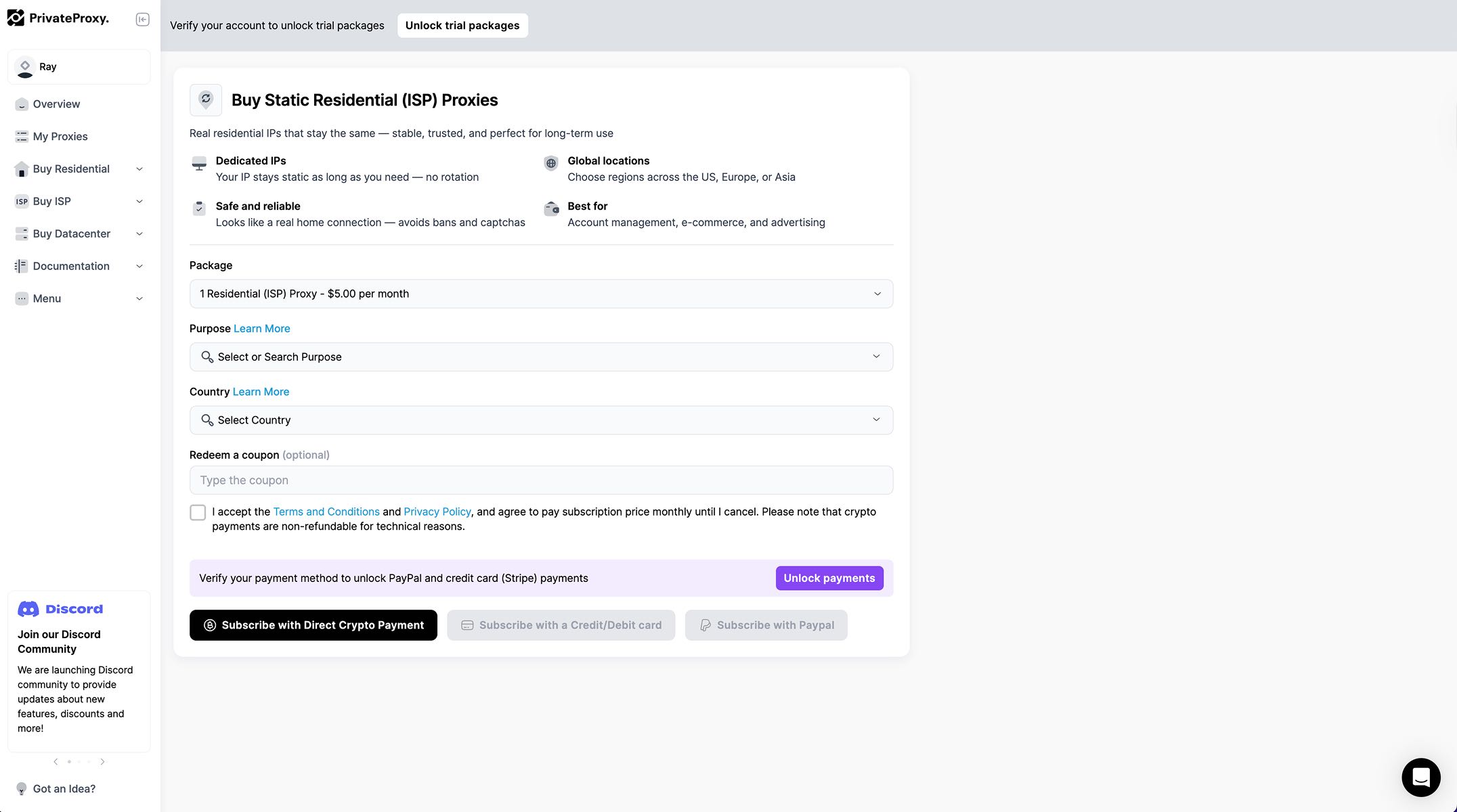Open the Privacy Policy link
This screenshot has width=1457, height=812.
[437, 512]
